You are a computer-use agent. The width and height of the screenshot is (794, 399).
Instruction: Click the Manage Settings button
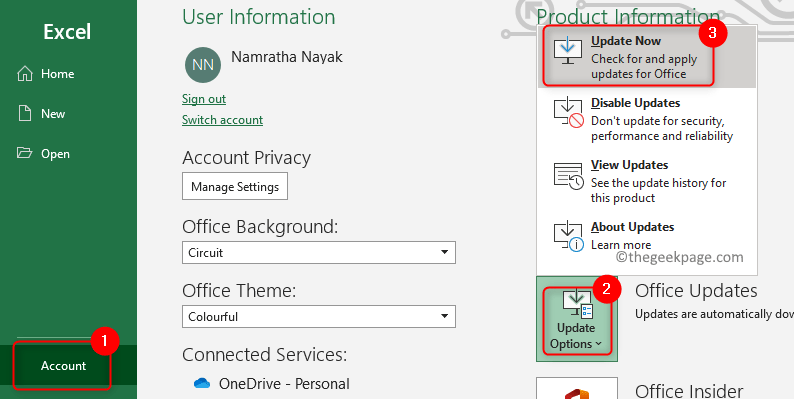[x=235, y=186]
